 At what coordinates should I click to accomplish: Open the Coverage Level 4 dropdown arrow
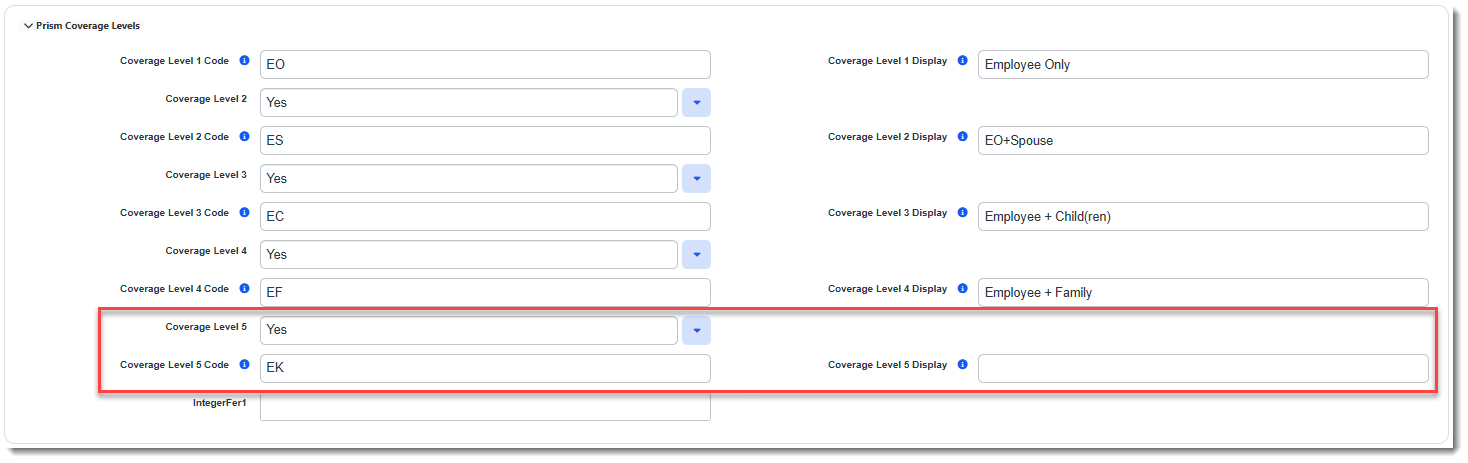[696, 255]
